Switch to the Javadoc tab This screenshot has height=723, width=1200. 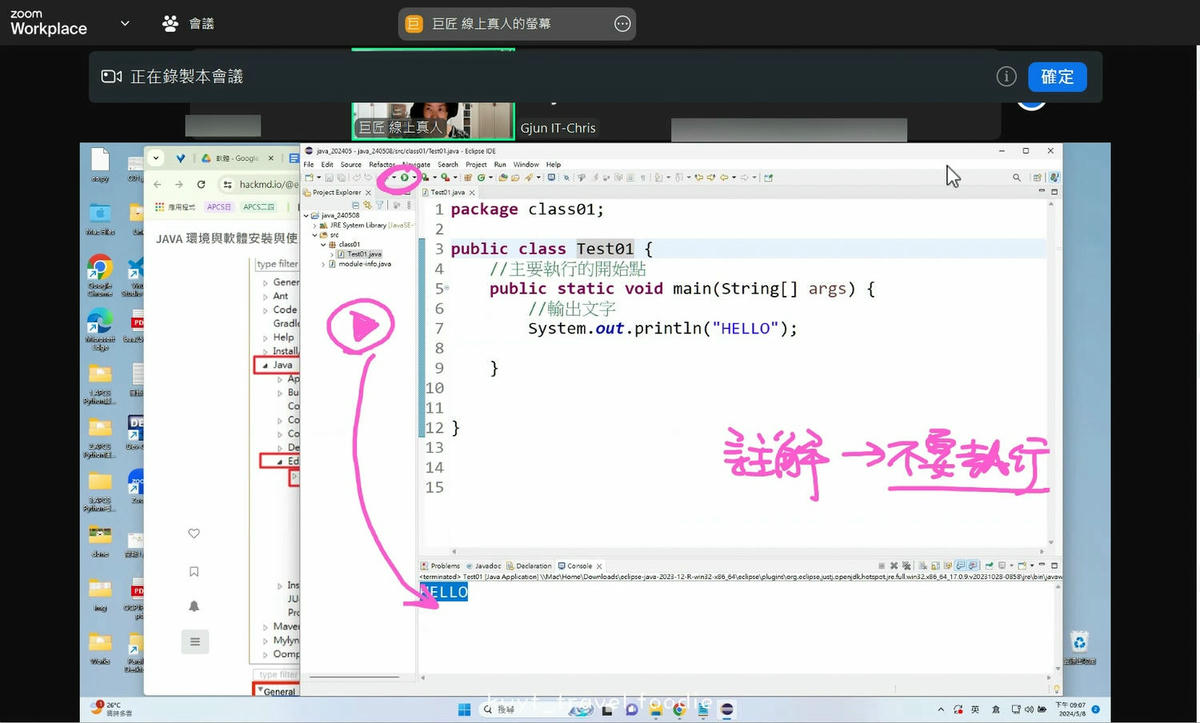click(483, 566)
